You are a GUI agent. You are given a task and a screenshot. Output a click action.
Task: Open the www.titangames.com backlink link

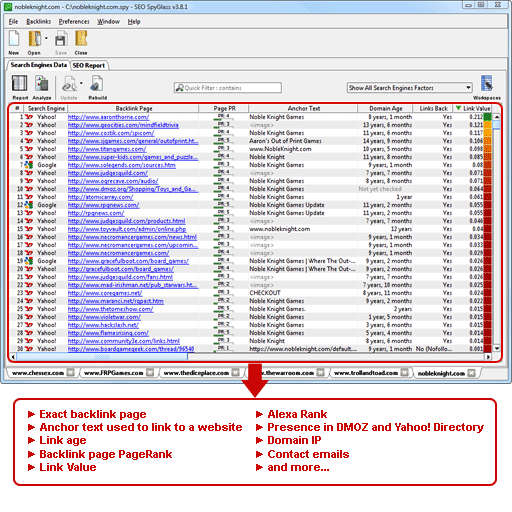pyautogui.click(x=107, y=149)
